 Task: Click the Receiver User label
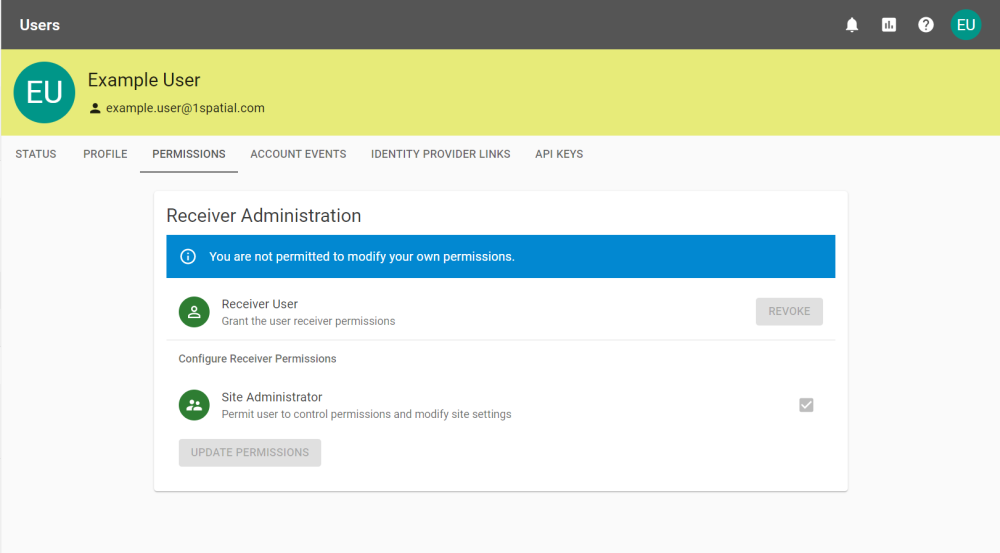click(x=260, y=304)
